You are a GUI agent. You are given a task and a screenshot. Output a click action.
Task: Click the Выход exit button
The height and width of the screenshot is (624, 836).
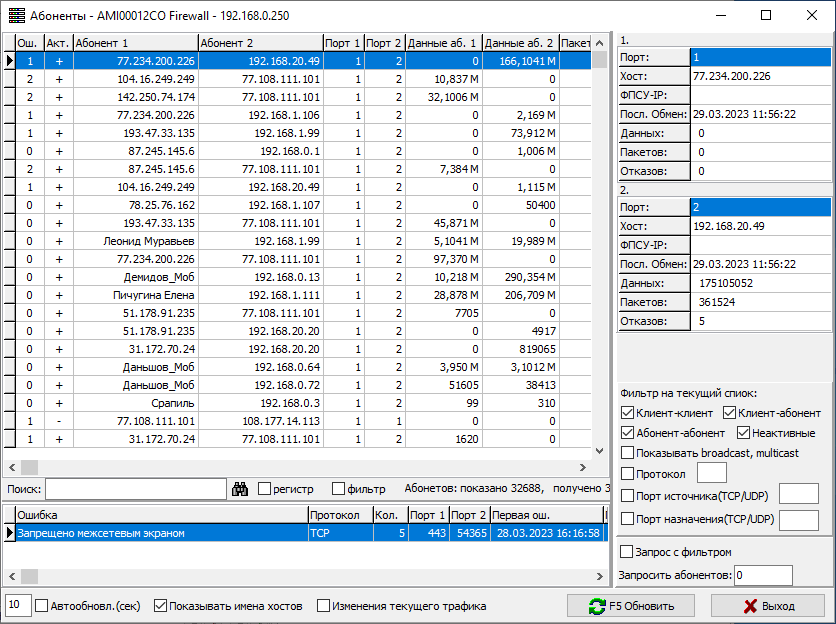(x=767, y=606)
